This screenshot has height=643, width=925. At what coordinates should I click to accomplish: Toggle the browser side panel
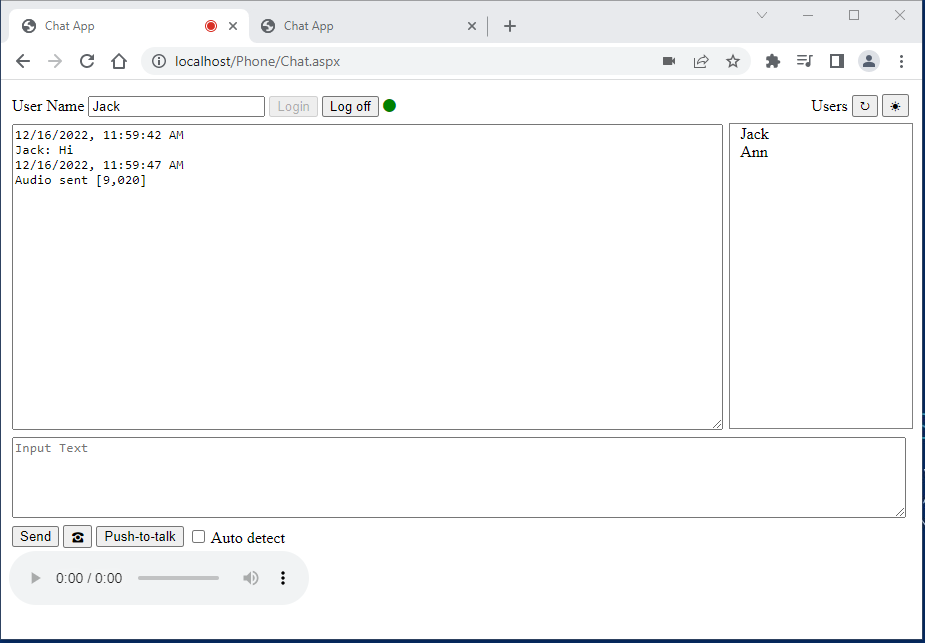coord(837,61)
